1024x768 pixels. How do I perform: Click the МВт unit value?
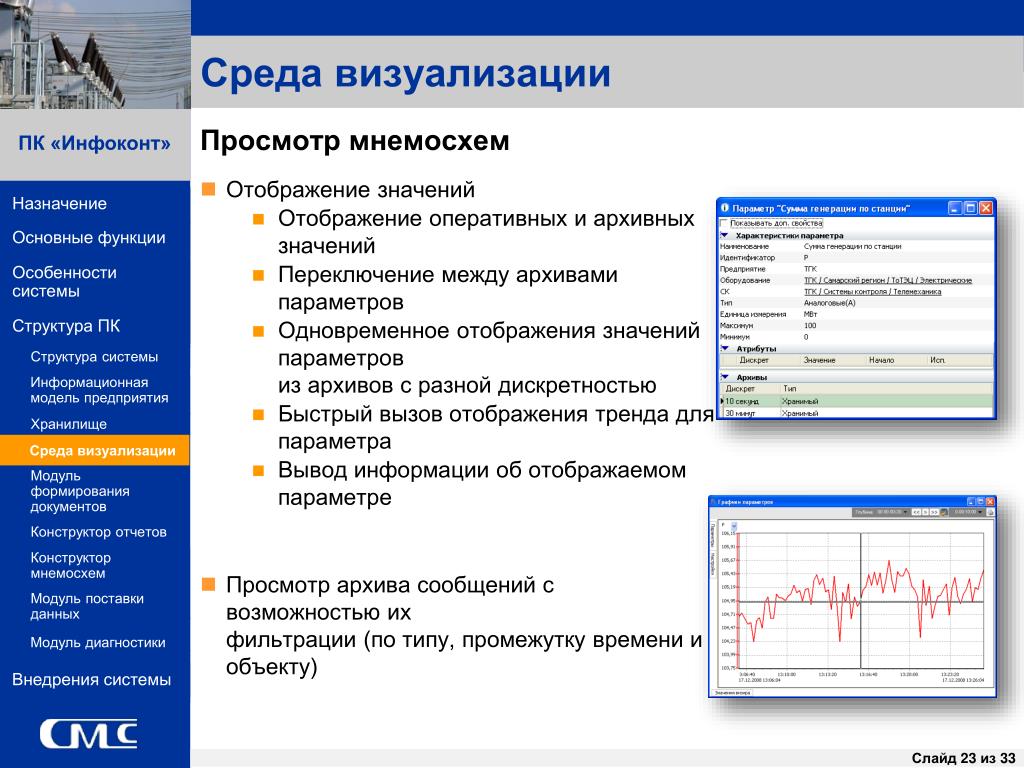pos(810,314)
